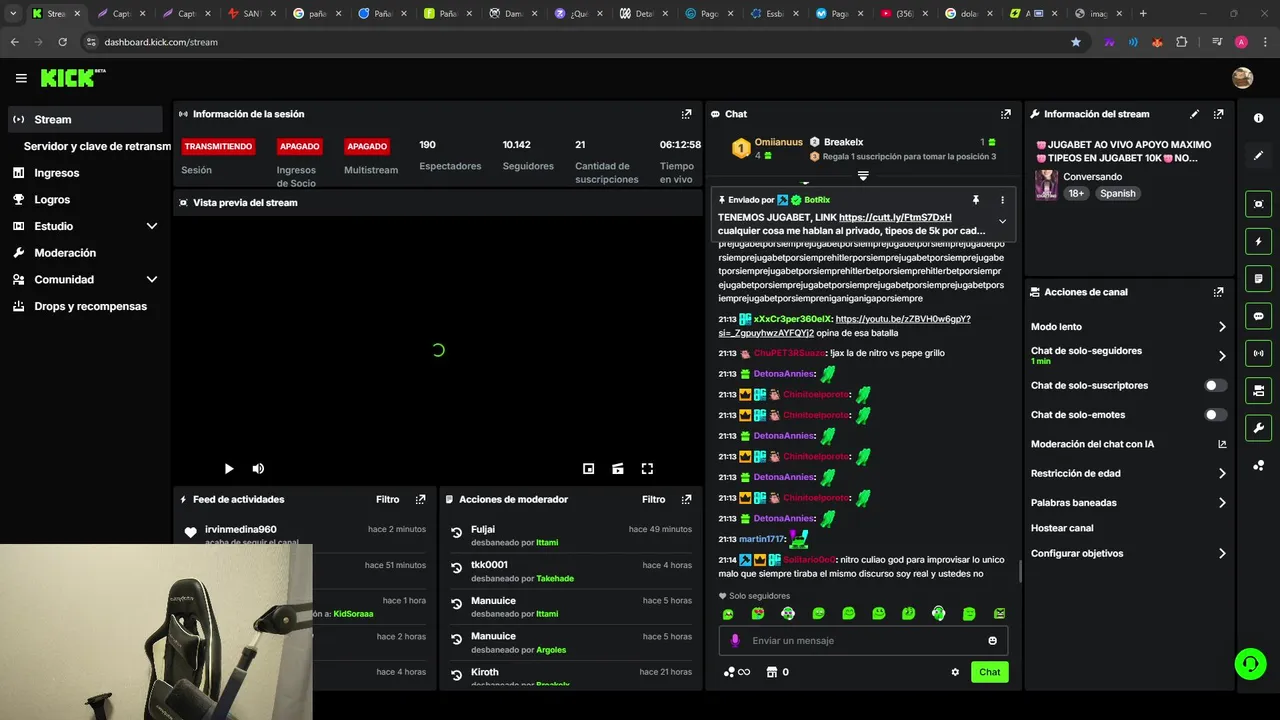Pop out the Acciones de moderador panel
The image size is (1280, 720).
coord(686,499)
